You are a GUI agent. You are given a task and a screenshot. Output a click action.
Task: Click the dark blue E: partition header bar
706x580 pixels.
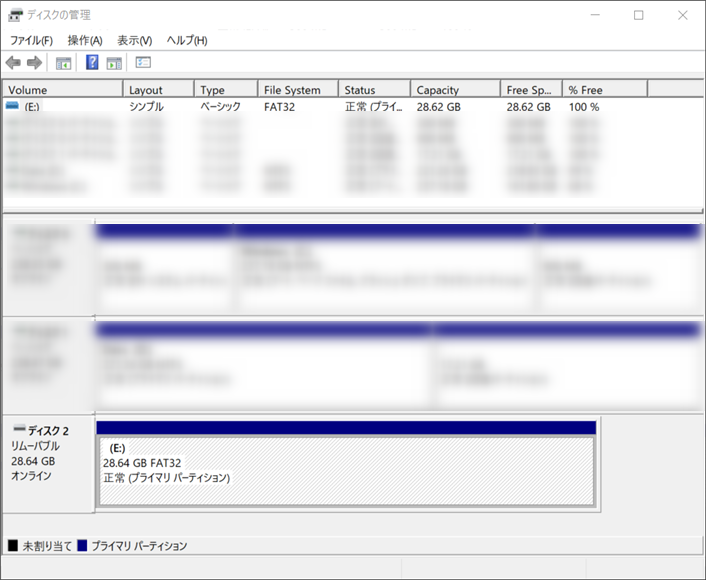[346, 428]
